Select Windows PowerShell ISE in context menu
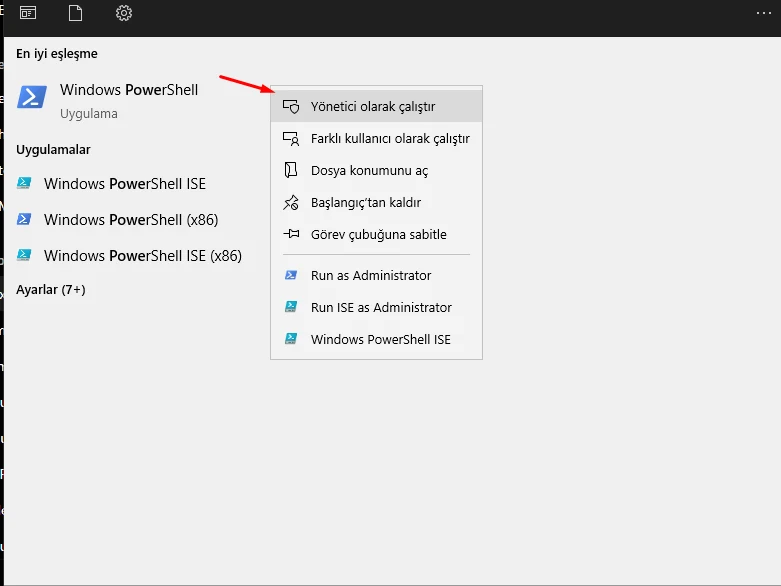This screenshot has width=781, height=586. tap(376, 339)
